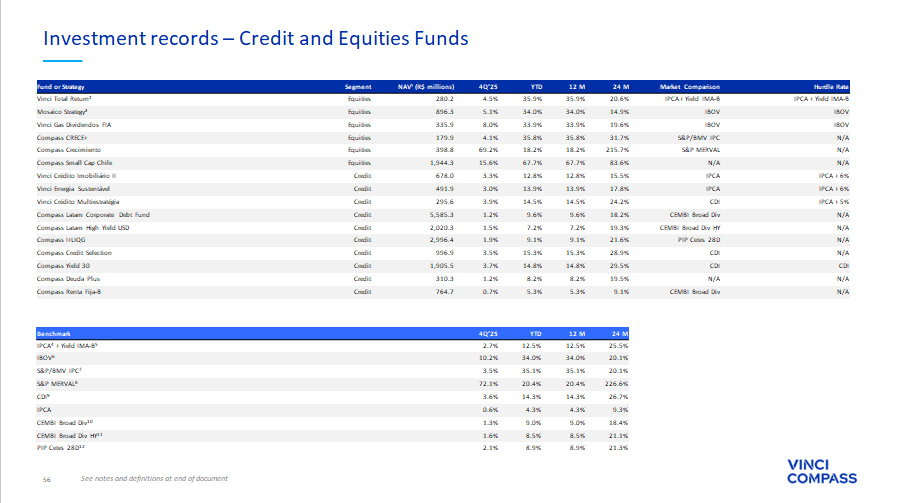Viewport: 898px width, 503px height.
Task: Click Compass Small Cap Chile fund name
Action: pos(76,163)
